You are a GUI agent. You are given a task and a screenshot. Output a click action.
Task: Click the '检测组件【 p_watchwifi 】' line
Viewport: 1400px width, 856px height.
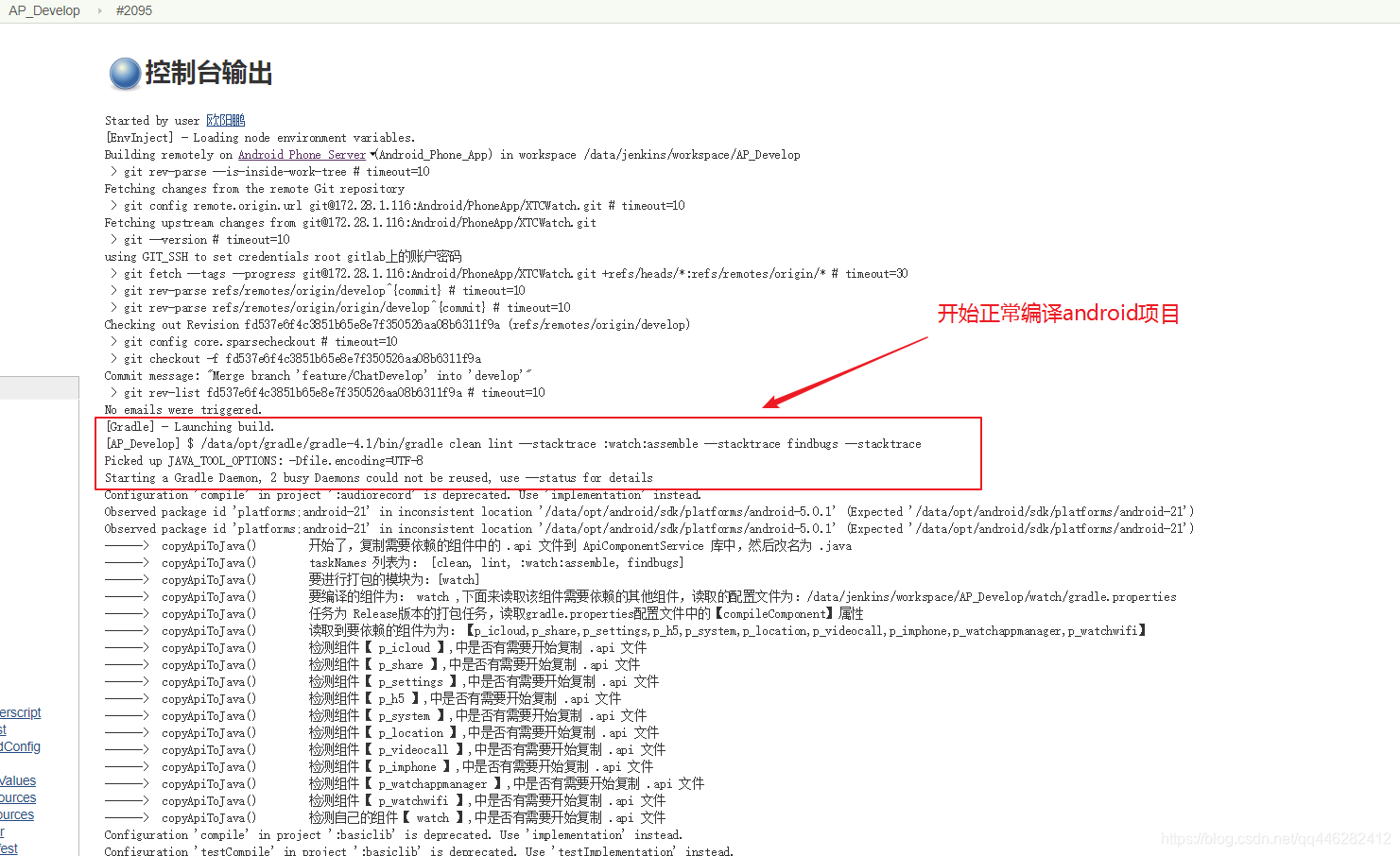pos(386,801)
